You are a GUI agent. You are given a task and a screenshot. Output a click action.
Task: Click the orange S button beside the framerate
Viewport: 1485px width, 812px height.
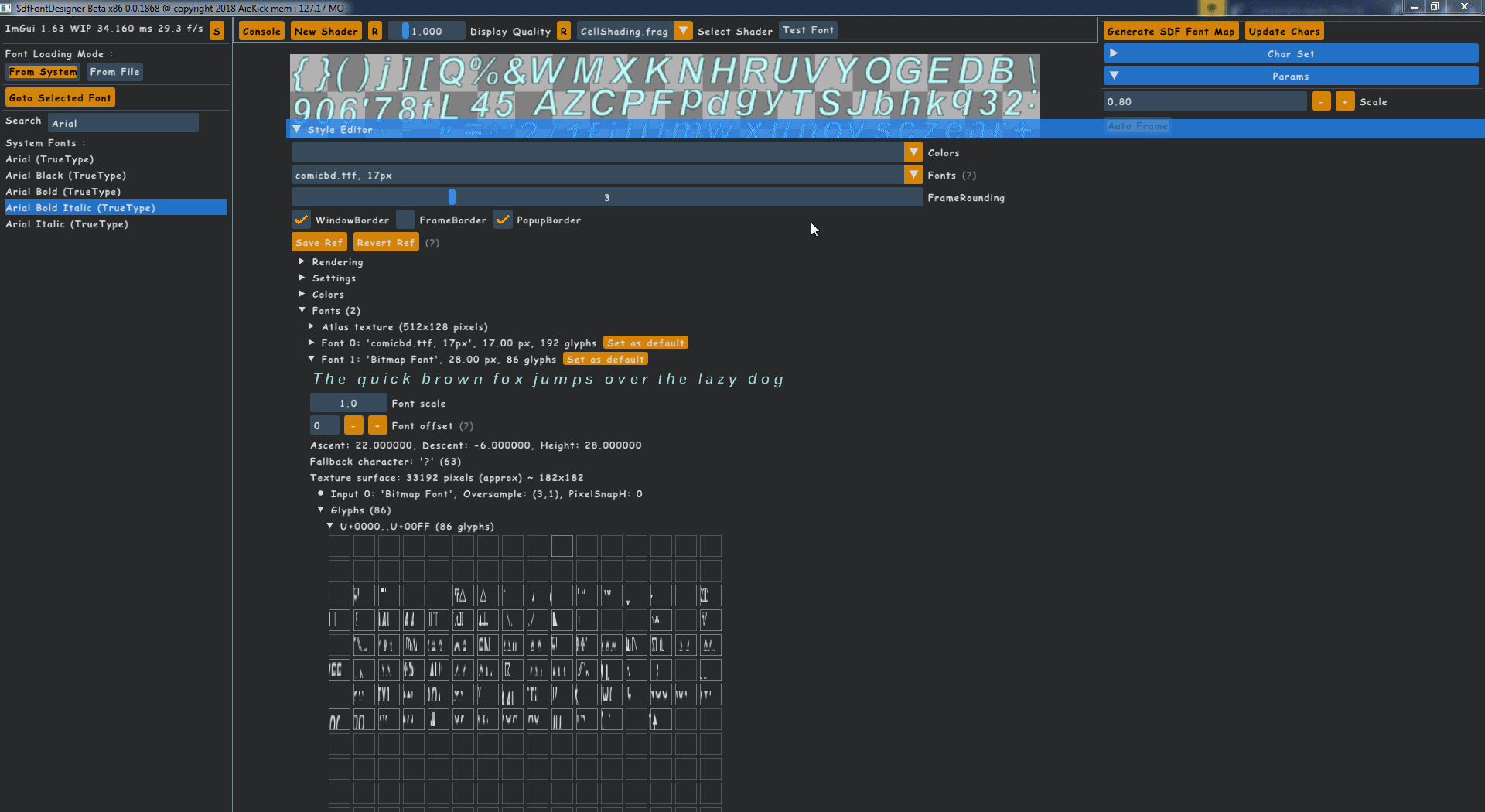[x=217, y=32]
